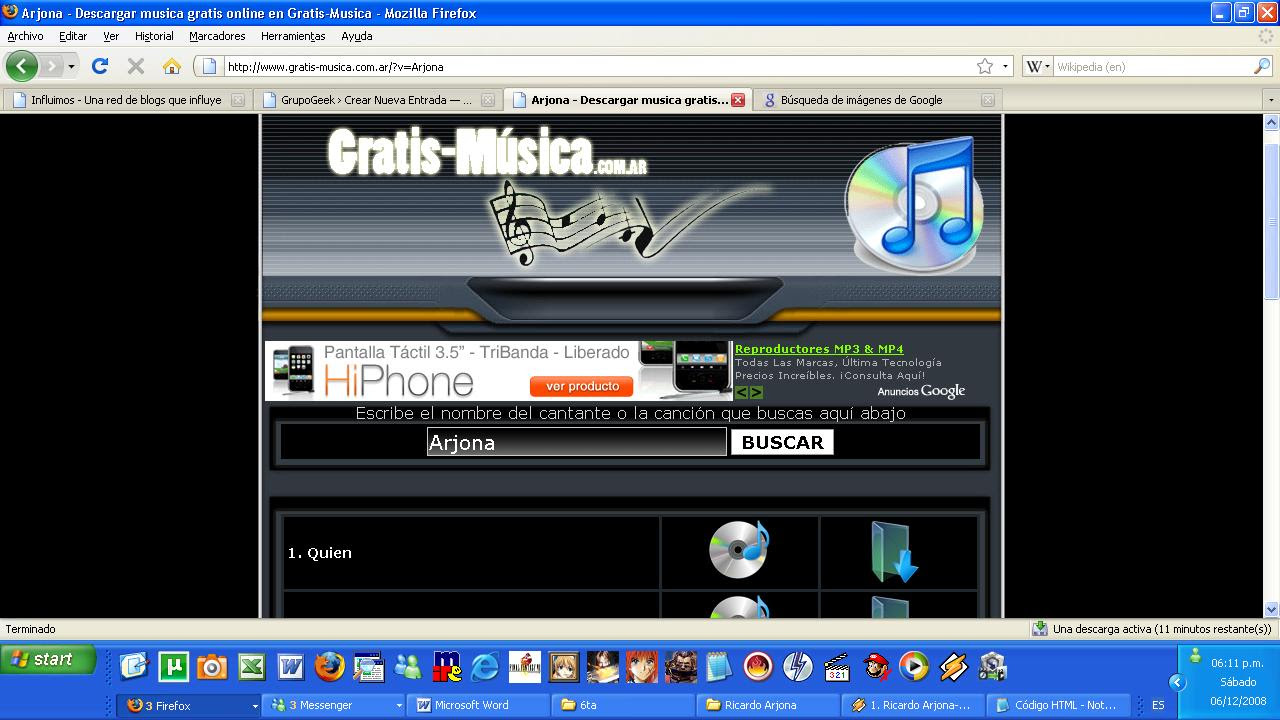Click the 'ver producto' ad button
Image resolution: width=1280 pixels, height=720 pixels.
click(x=582, y=386)
